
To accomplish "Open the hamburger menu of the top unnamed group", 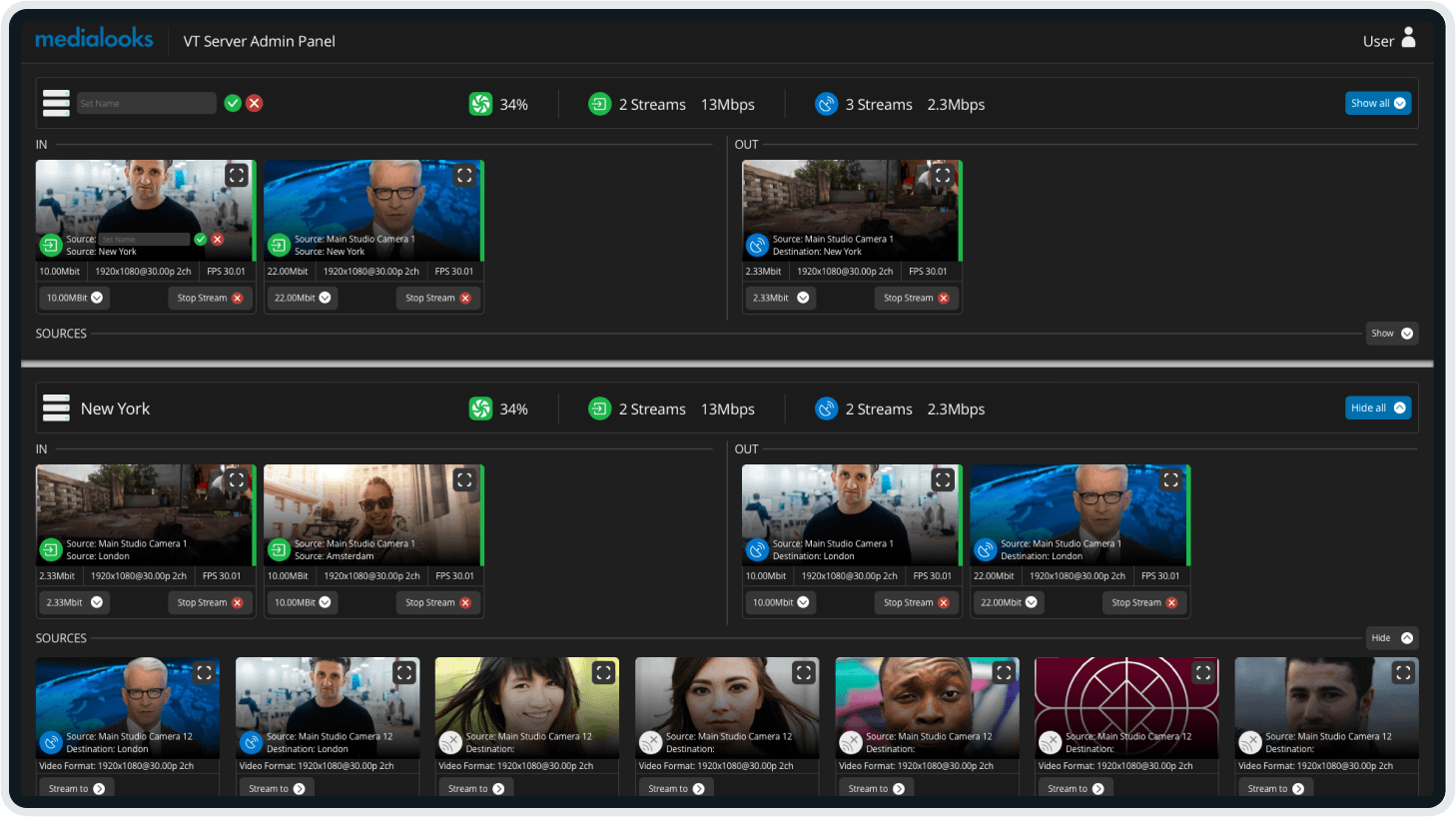I will point(55,103).
